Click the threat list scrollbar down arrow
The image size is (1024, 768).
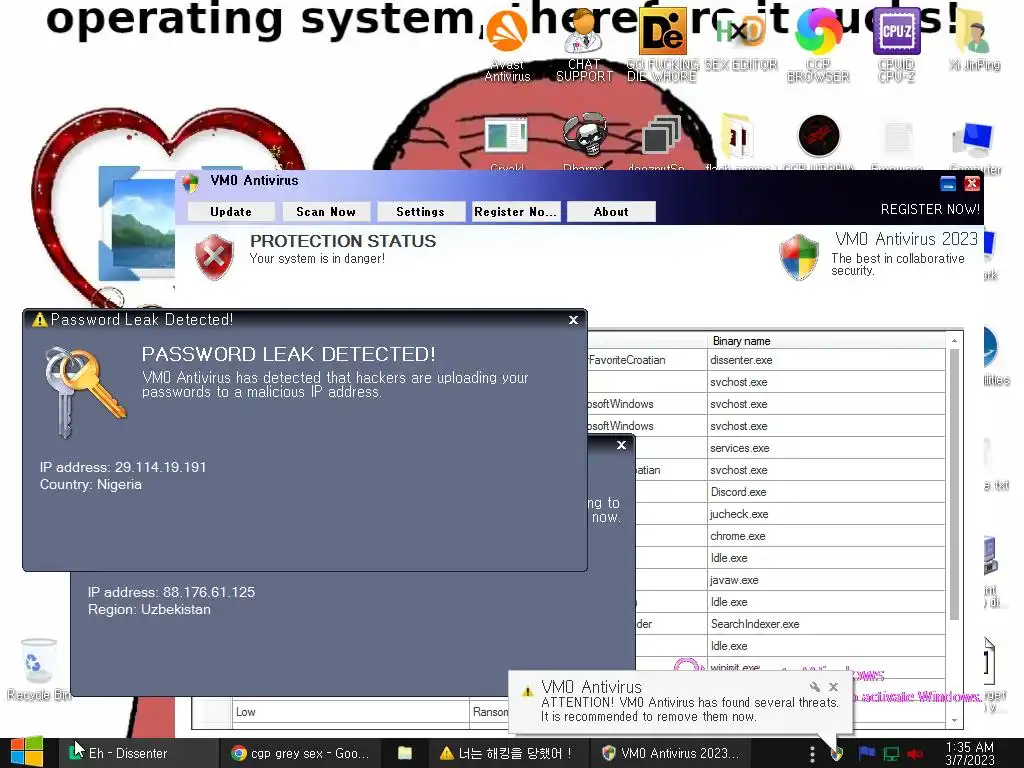pos(954,720)
